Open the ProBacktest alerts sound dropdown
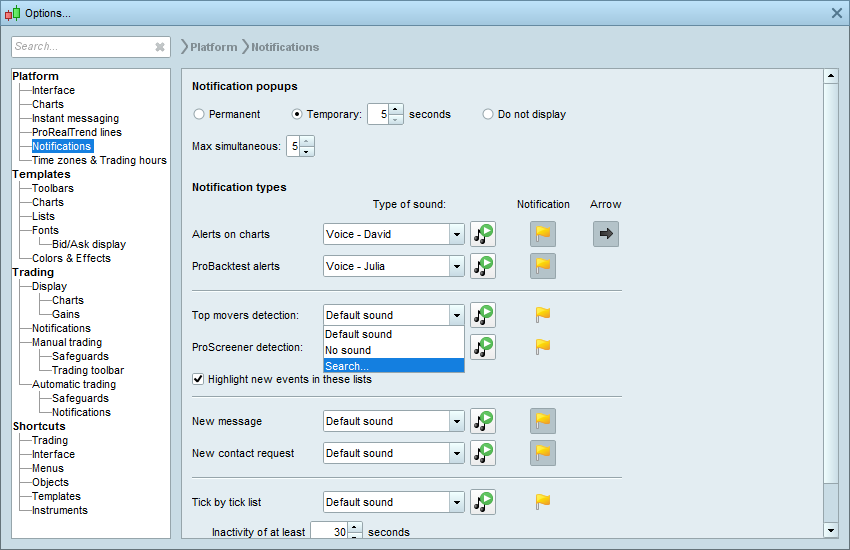This screenshot has width=850, height=550. (x=457, y=266)
